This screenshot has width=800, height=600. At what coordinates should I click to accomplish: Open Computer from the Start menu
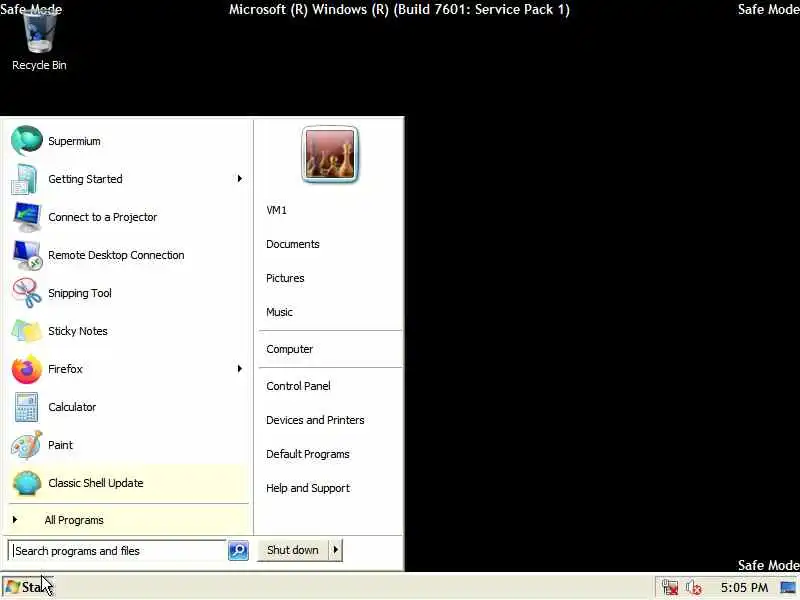pos(289,349)
